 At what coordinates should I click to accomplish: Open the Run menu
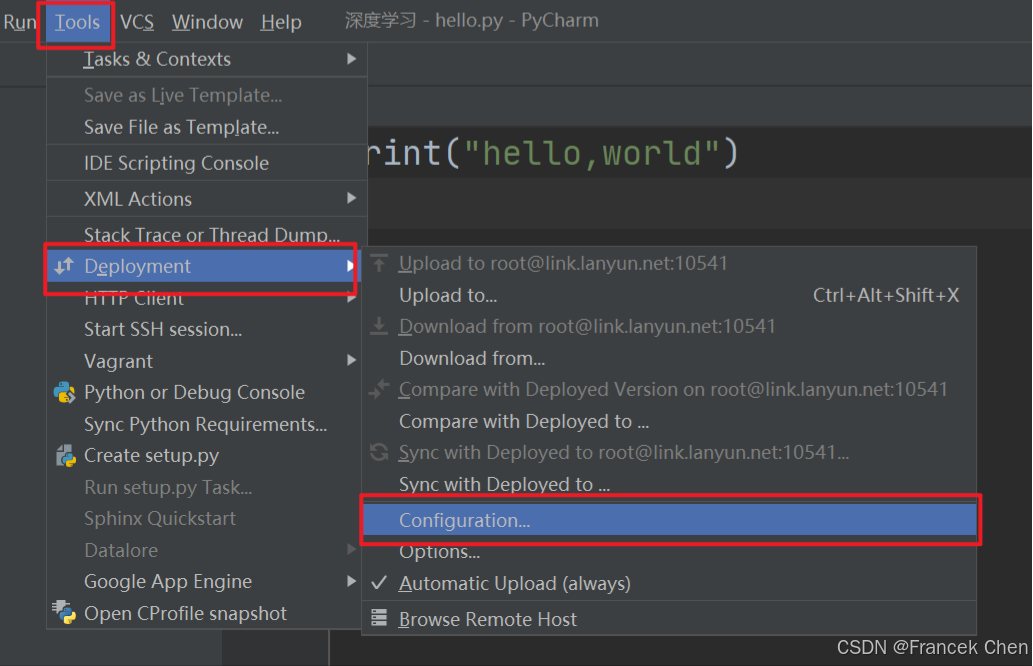click(x=20, y=22)
